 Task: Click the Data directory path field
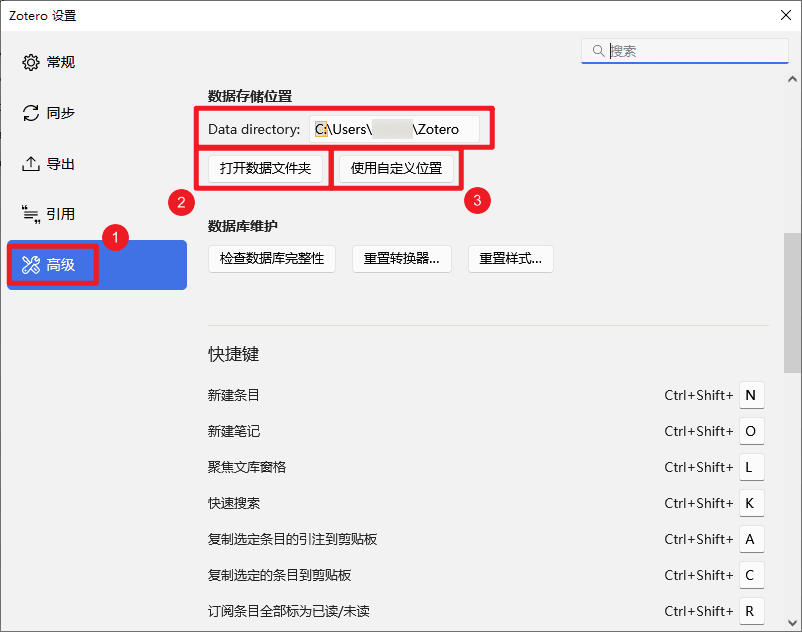[395, 129]
